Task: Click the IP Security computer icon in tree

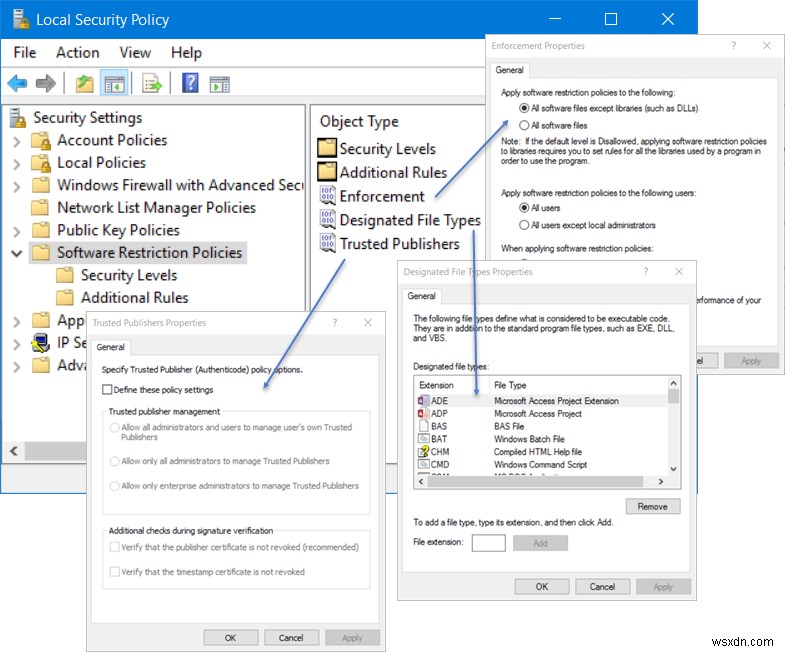Action: click(41, 343)
